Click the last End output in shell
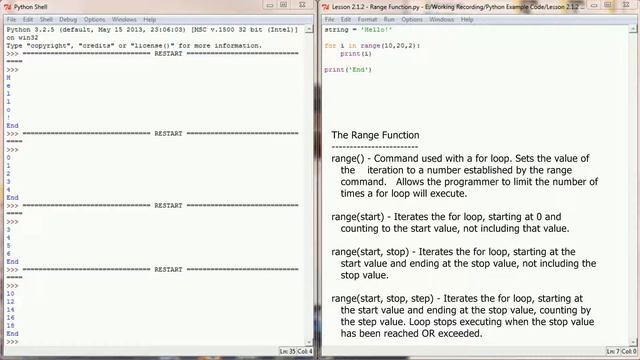 (x=12, y=333)
